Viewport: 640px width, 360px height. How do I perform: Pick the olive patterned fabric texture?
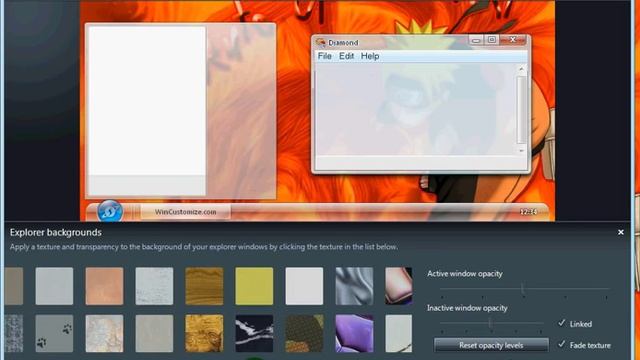point(304,333)
